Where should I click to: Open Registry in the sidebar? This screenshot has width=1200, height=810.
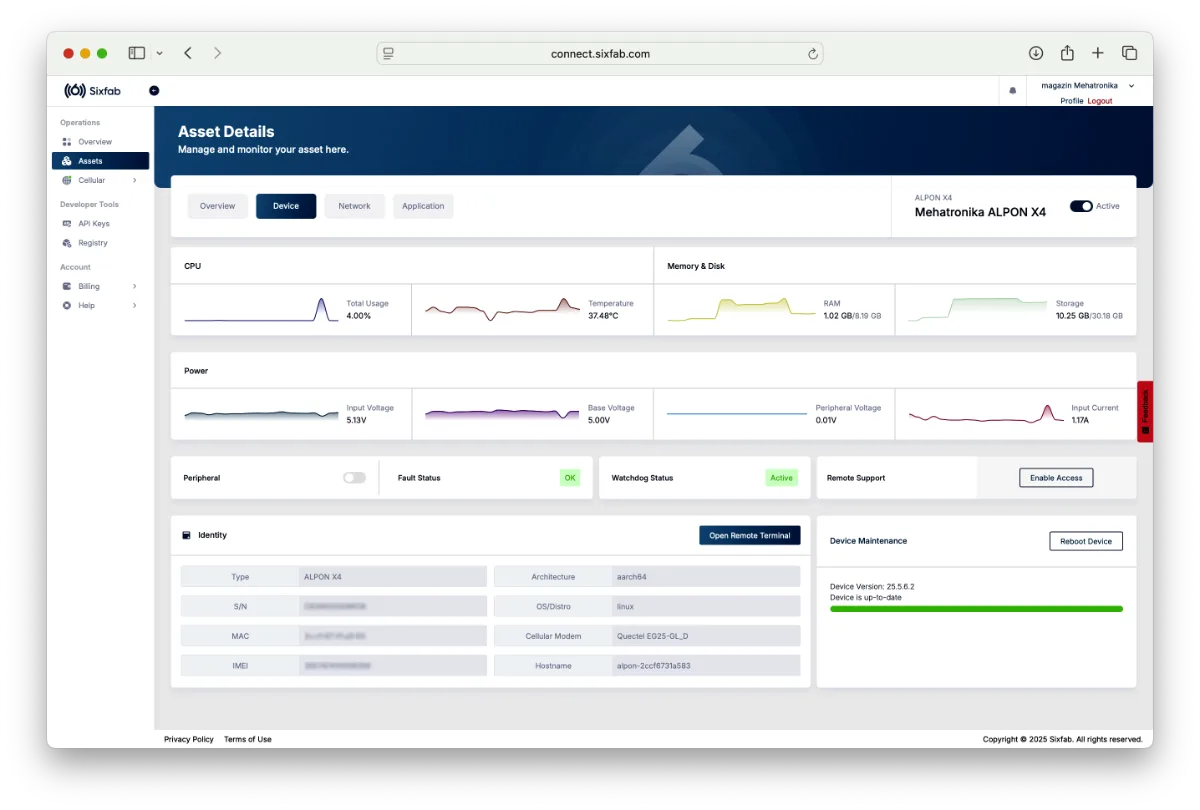click(x=100, y=243)
